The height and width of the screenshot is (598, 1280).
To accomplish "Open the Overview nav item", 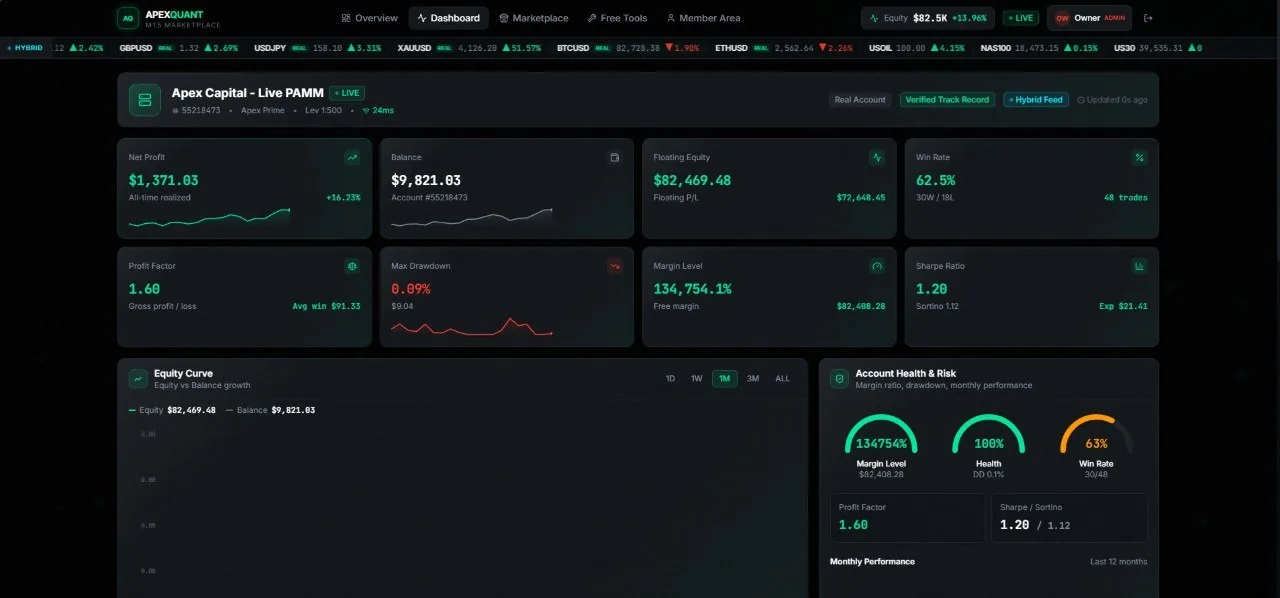I will [369, 18].
